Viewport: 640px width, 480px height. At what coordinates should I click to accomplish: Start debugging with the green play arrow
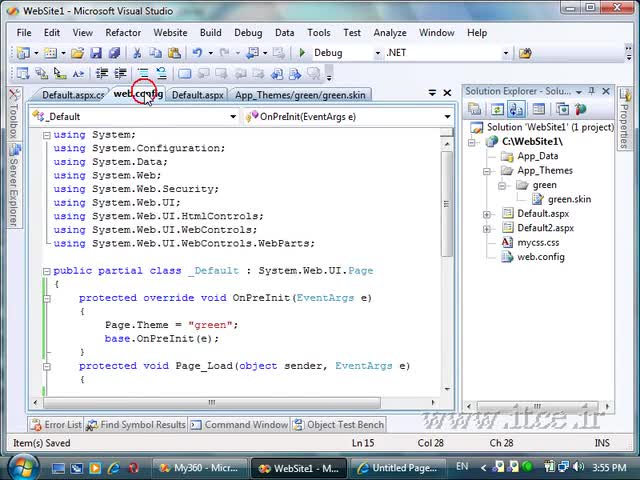[302, 53]
